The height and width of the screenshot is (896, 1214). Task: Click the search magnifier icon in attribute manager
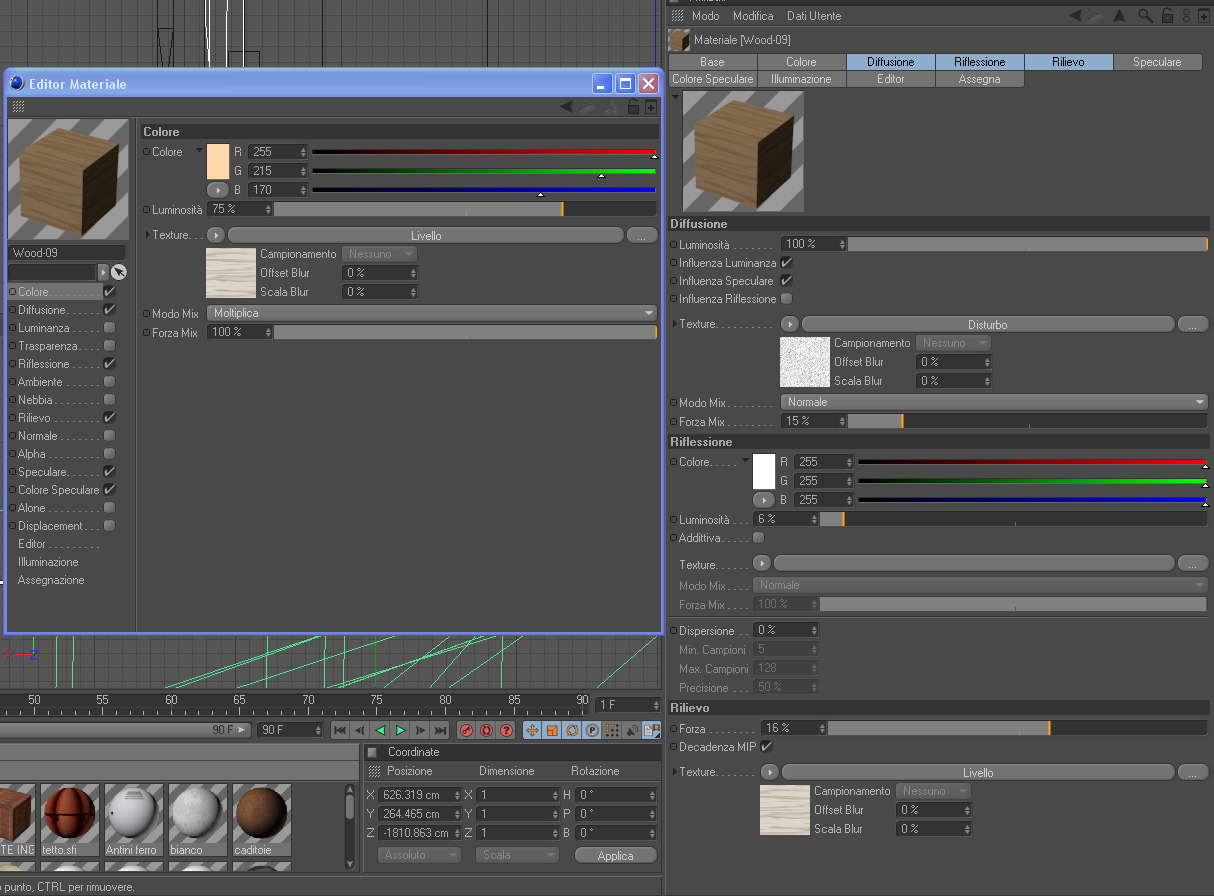click(1146, 16)
